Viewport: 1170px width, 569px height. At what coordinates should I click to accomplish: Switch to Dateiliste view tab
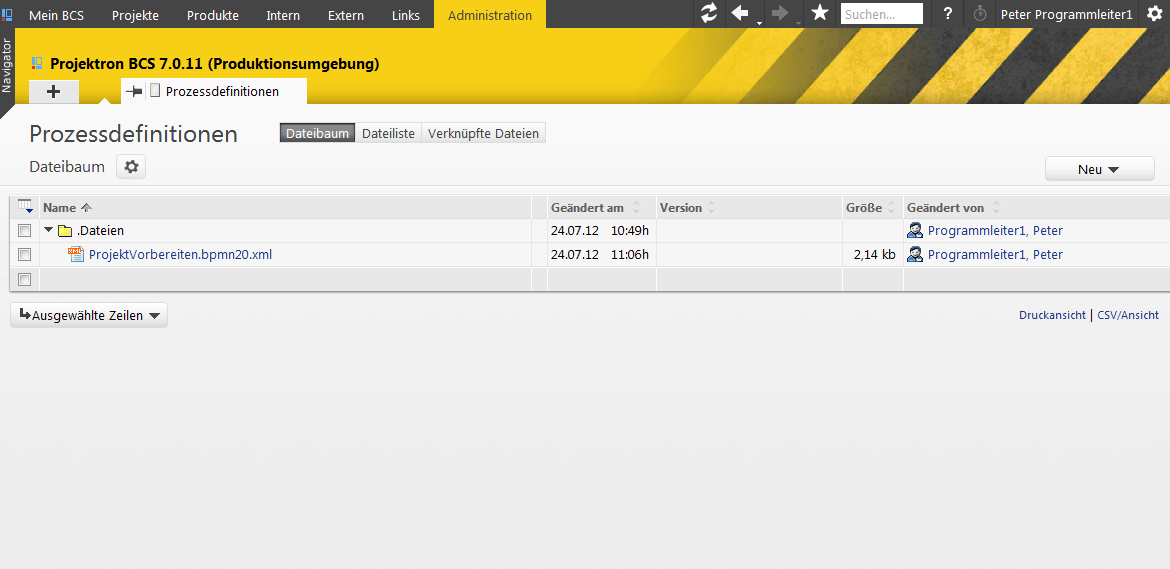388,133
